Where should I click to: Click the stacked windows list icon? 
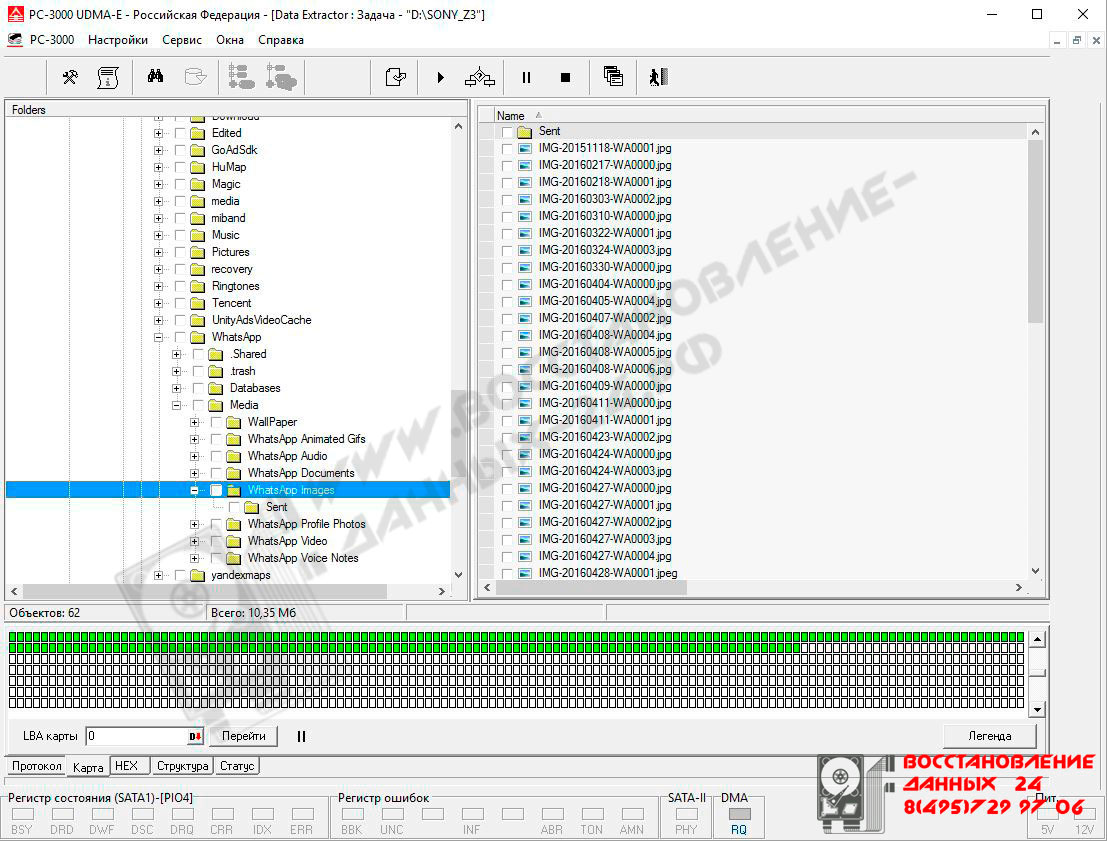613,76
